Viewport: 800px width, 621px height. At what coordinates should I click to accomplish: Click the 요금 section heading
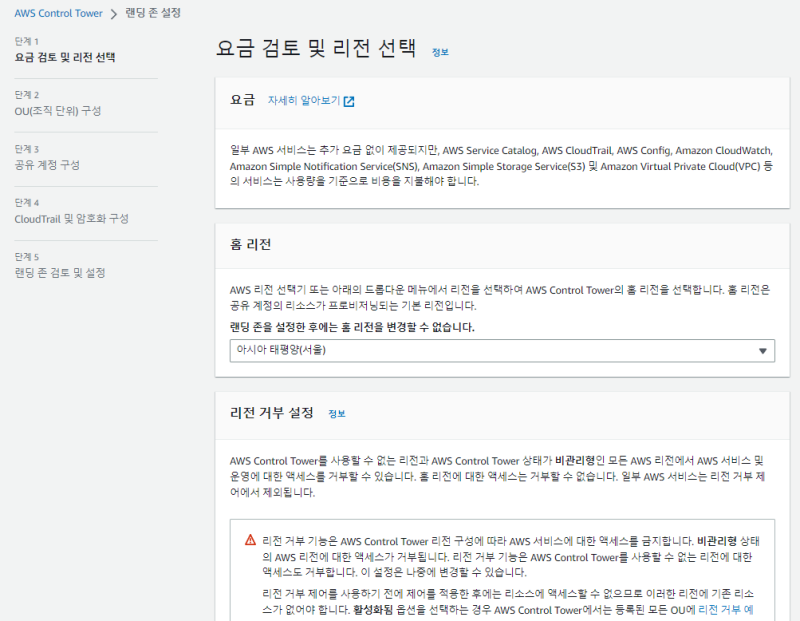coord(242,101)
